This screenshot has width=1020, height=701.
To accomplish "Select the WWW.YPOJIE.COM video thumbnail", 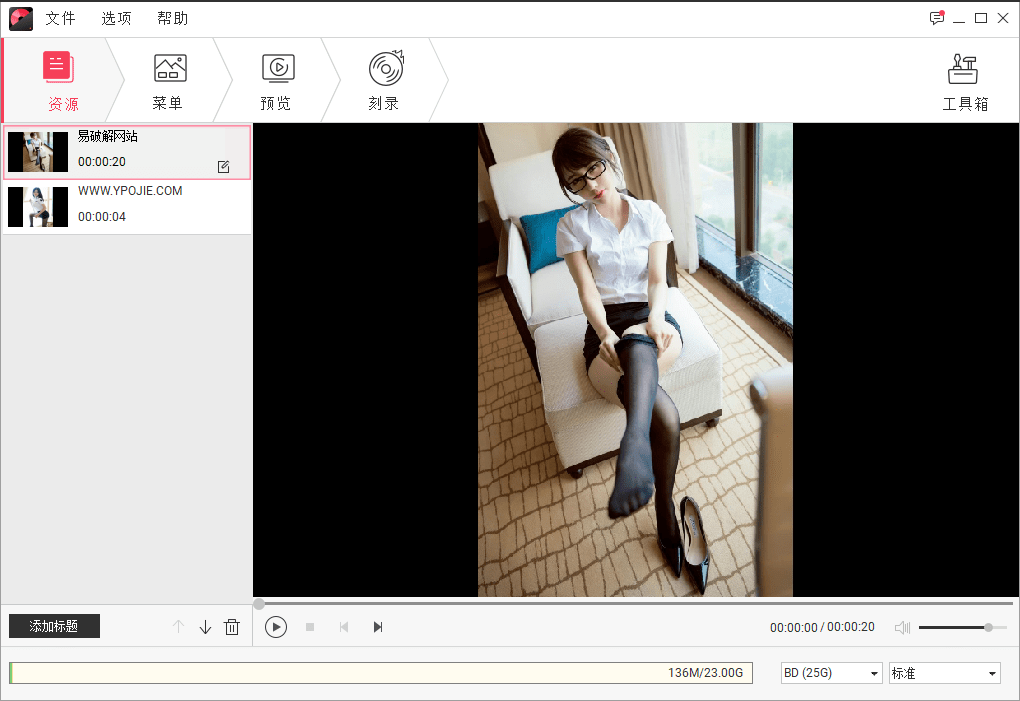I will [37, 206].
